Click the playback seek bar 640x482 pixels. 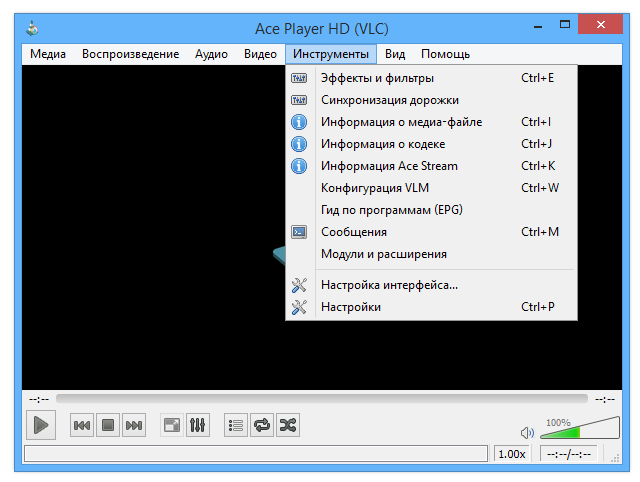click(x=322, y=399)
